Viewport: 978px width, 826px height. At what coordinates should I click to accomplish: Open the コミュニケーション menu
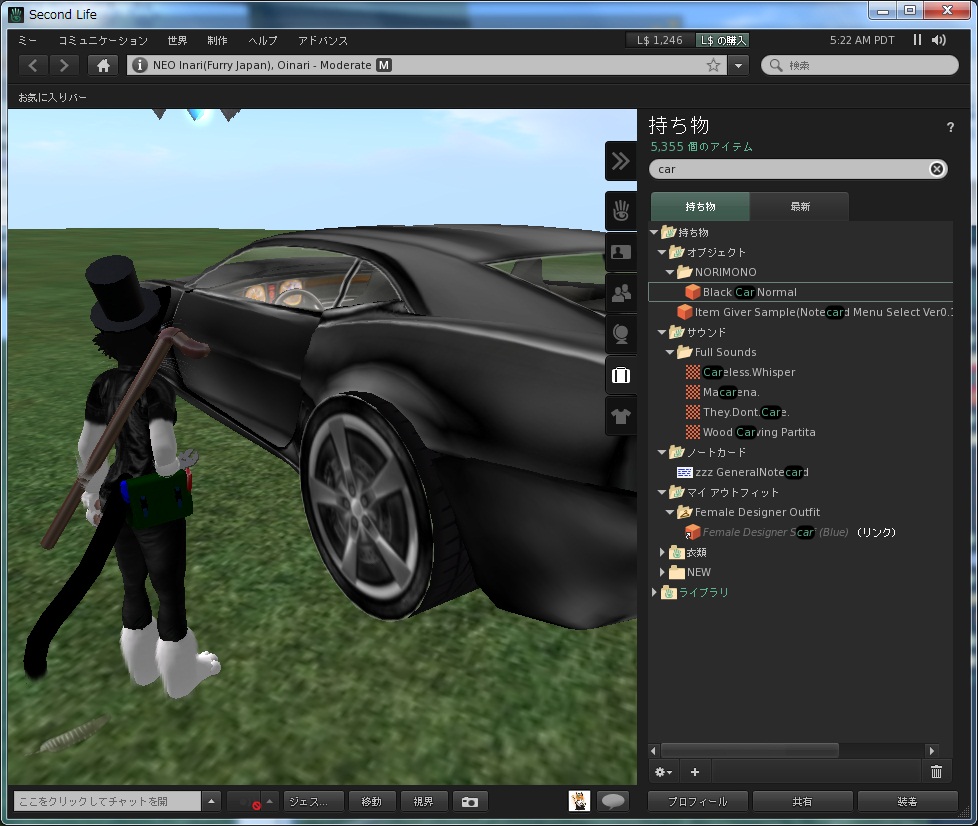click(x=103, y=41)
